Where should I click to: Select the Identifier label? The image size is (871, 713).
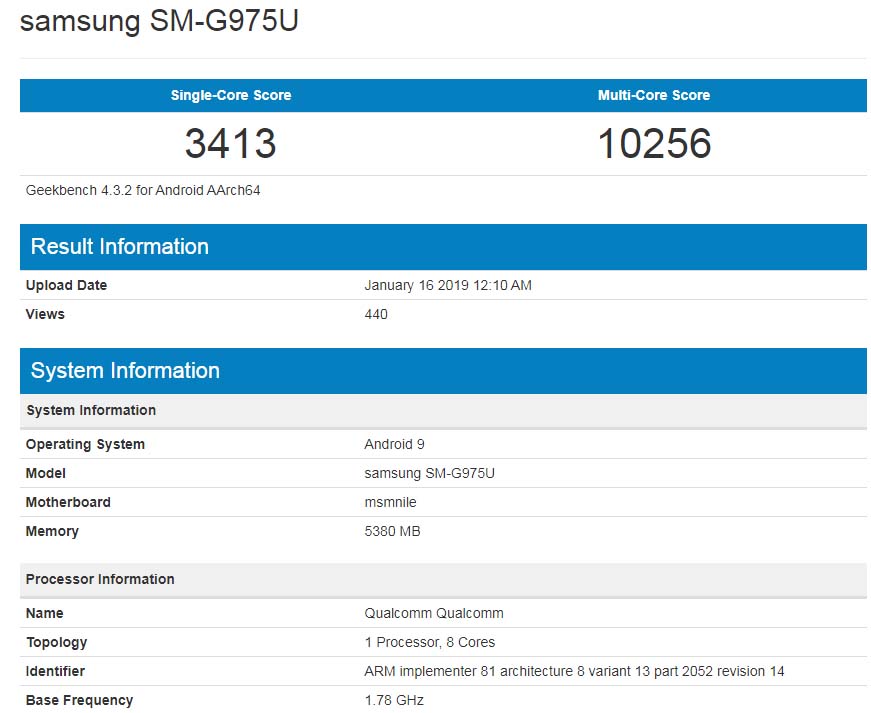(x=55, y=671)
